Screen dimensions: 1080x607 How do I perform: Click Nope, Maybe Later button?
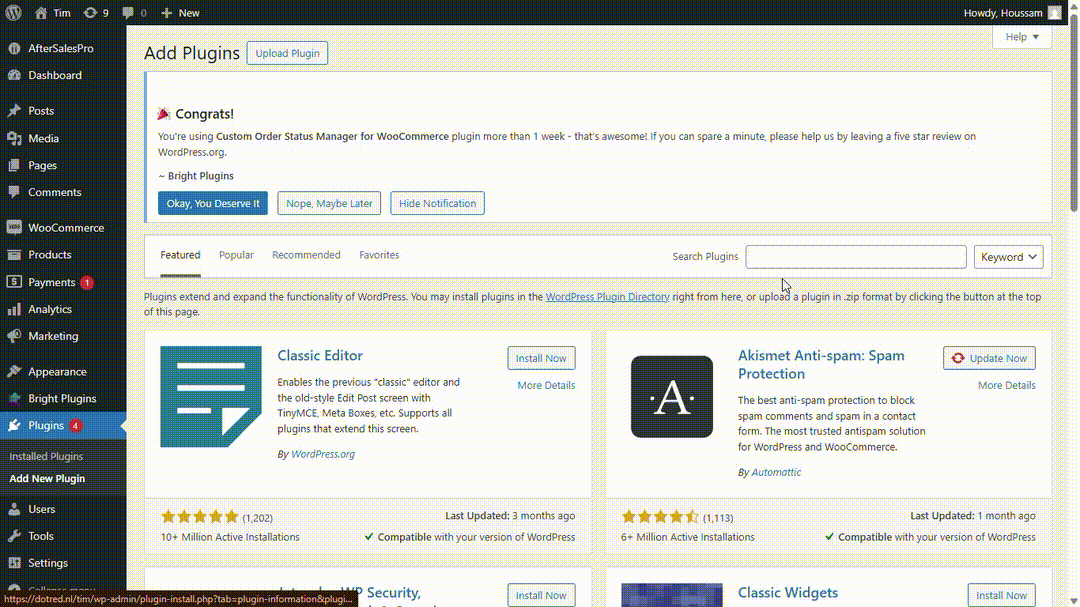tap(329, 203)
